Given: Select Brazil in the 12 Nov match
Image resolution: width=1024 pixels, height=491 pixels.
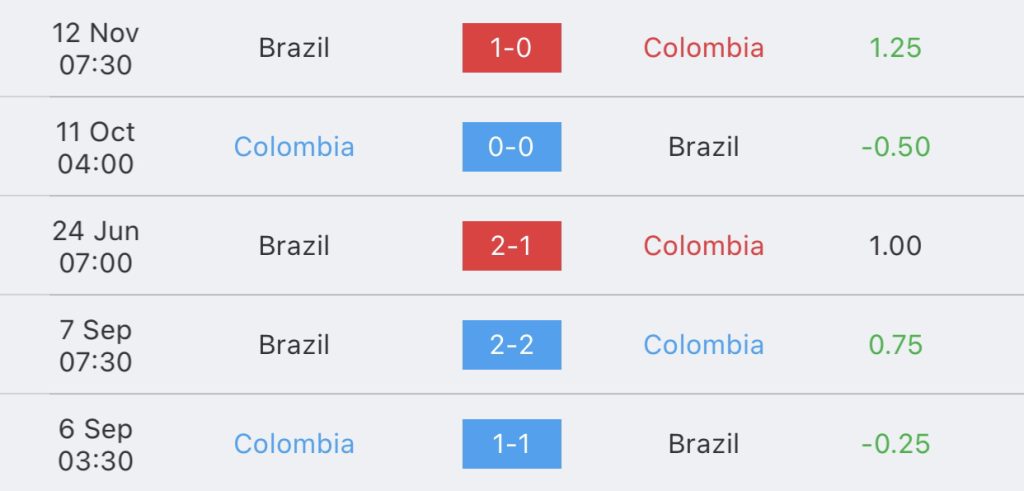Looking at the screenshot, I should pyautogui.click(x=294, y=48).
